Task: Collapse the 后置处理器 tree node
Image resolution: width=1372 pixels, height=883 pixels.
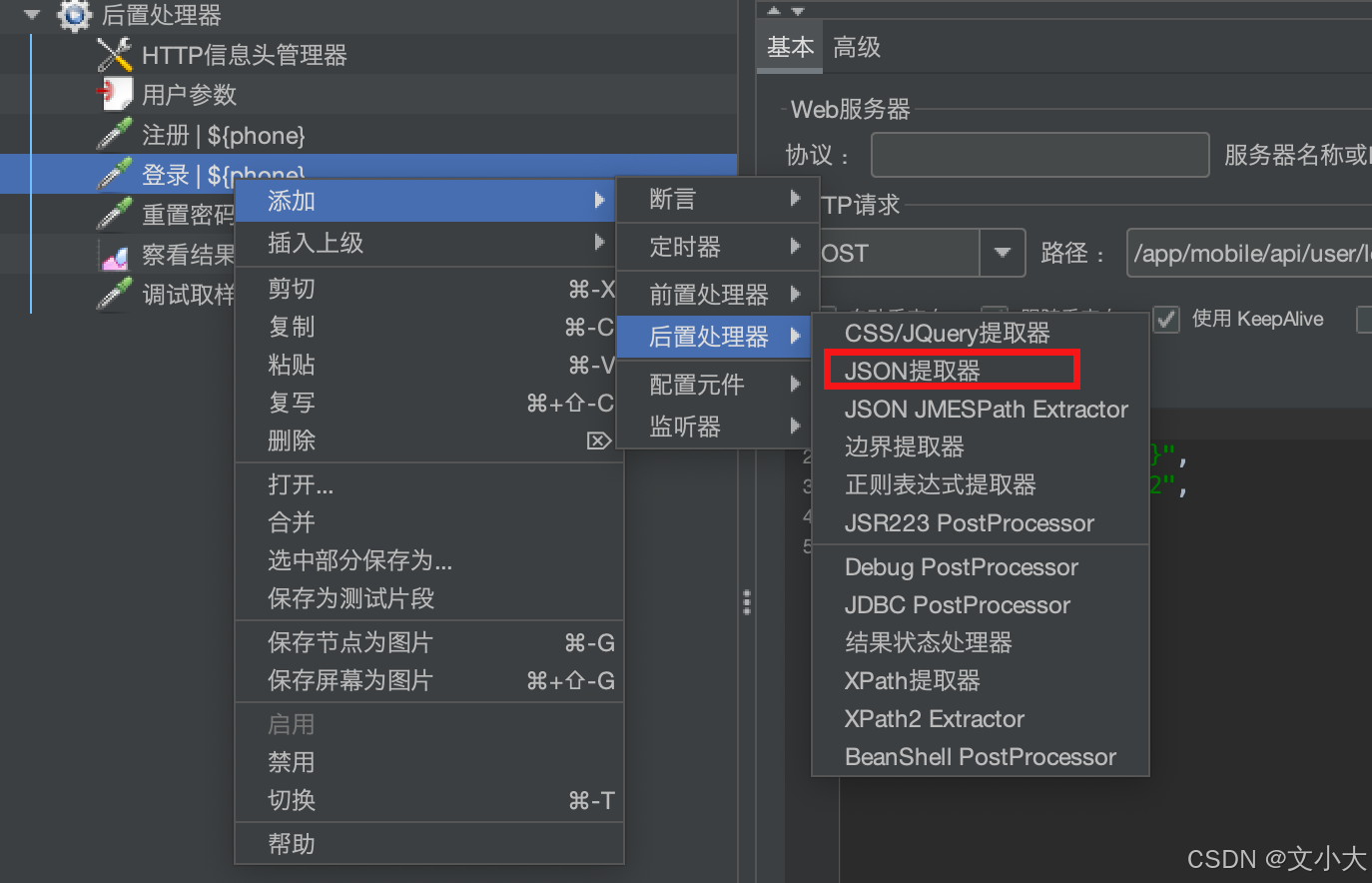Action: pyautogui.click(x=32, y=15)
